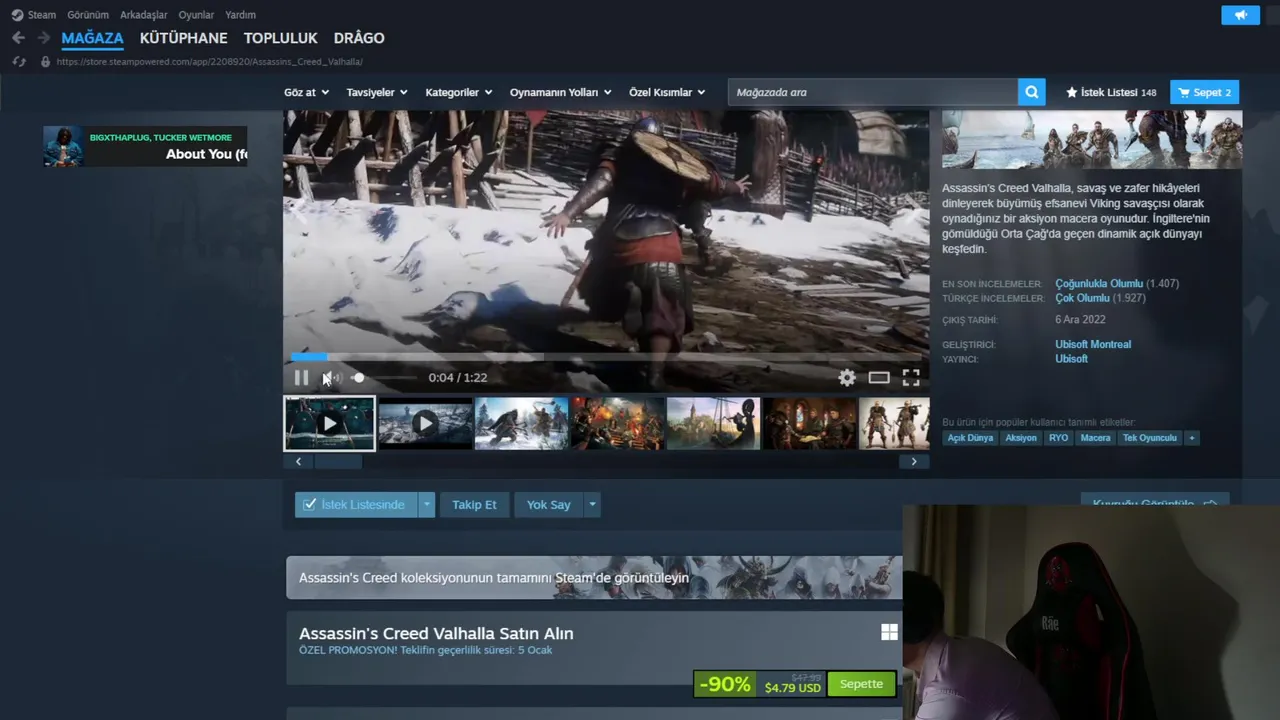Image resolution: width=1280 pixels, height=720 pixels.
Task: Seek on the video progress bar
Action: coord(606,356)
